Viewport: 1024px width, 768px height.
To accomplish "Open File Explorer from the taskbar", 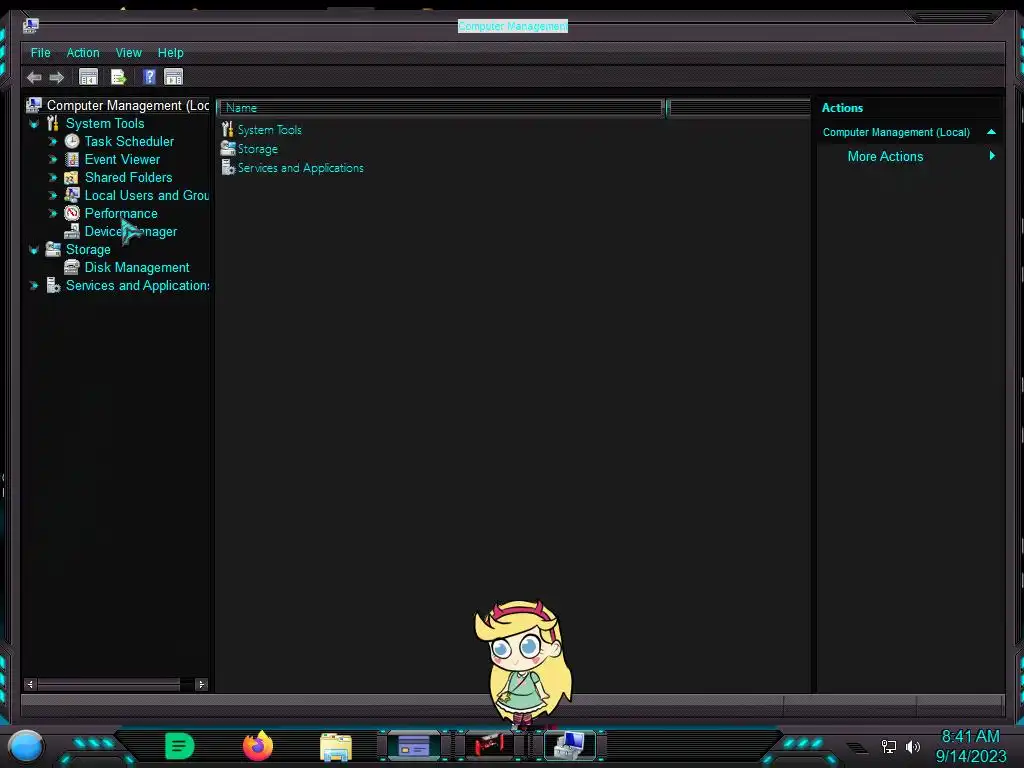I will pos(336,746).
